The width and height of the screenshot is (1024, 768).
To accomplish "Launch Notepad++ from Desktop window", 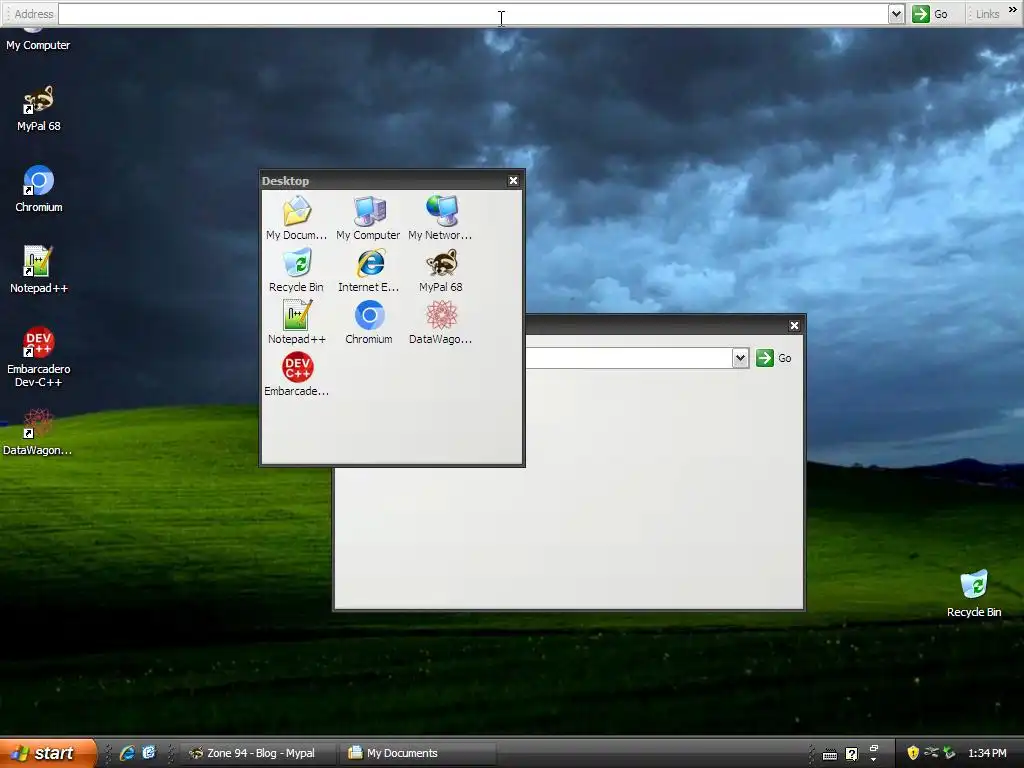I will [296, 323].
